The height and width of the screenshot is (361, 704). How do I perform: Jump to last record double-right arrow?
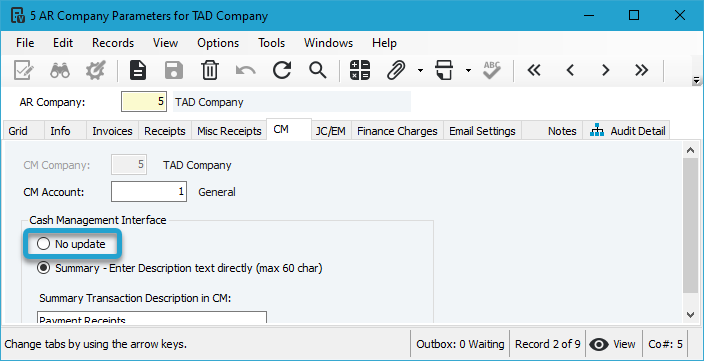642,70
